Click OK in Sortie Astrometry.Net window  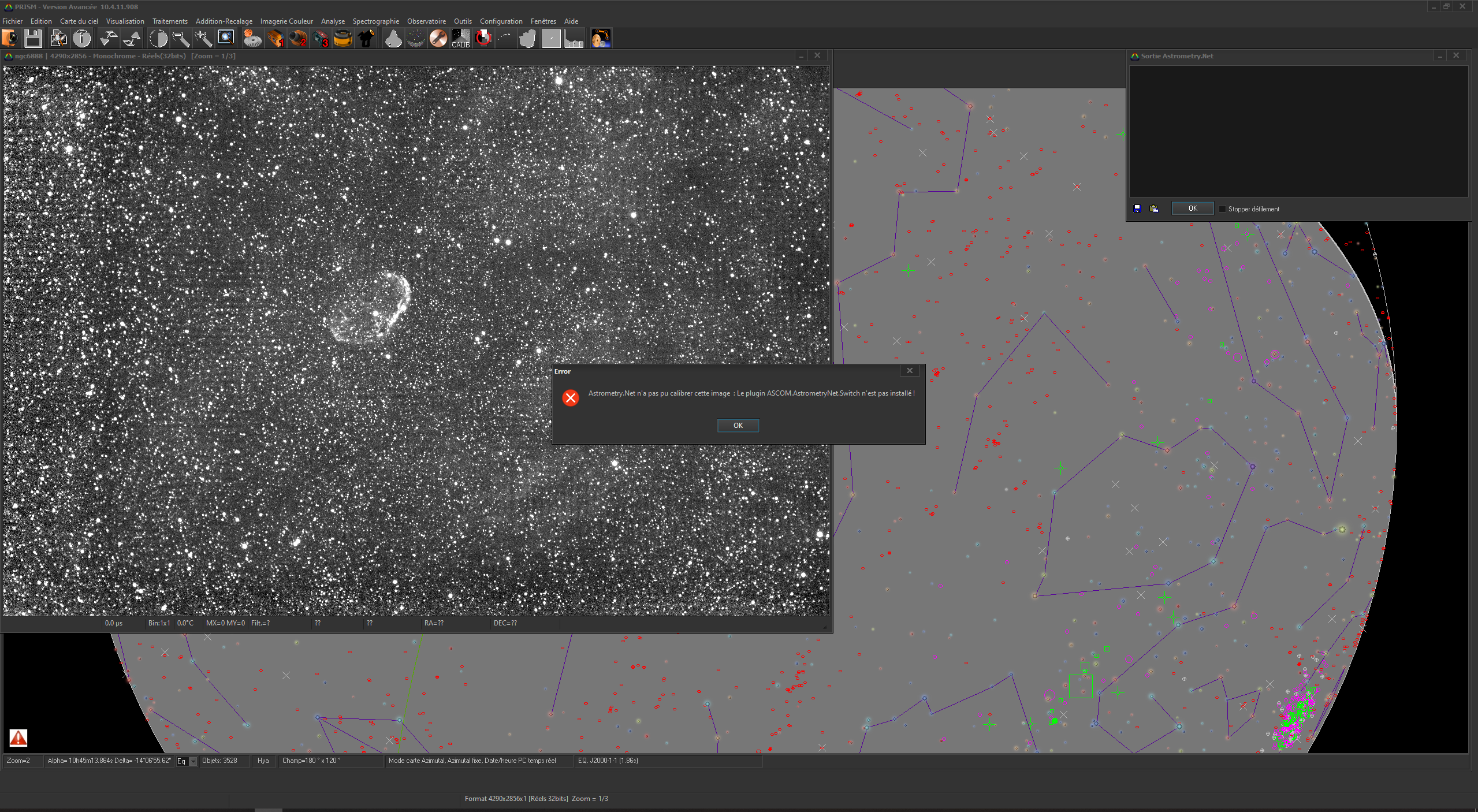coord(1192,208)
